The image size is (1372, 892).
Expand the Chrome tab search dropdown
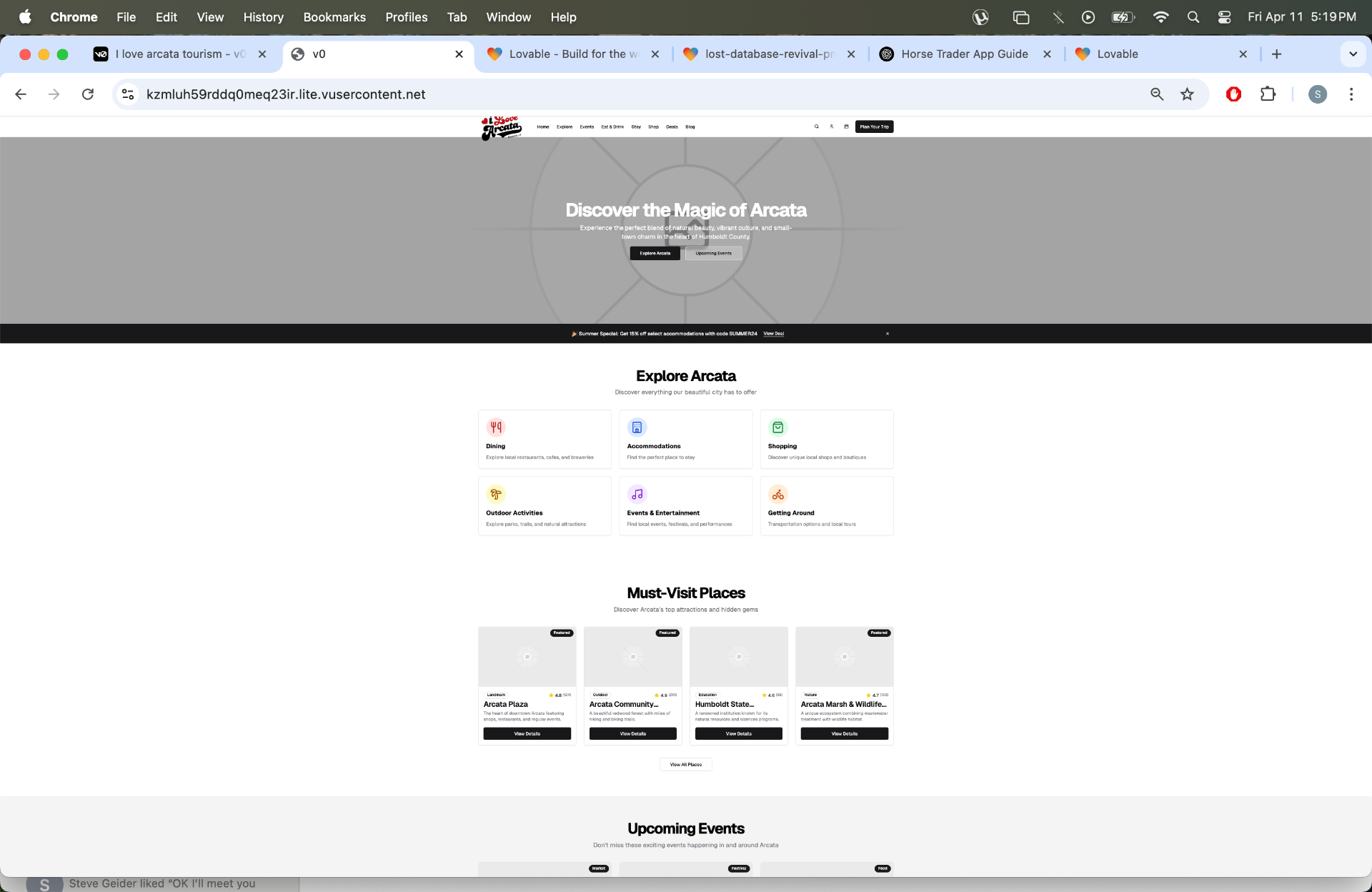pyautogui.click(x=1352, y=54)
